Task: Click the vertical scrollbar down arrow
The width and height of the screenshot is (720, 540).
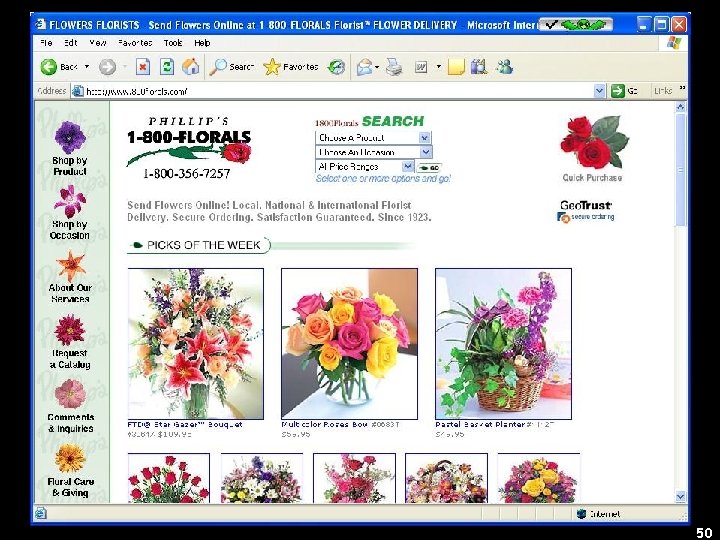Action: [x=681, y=496]
